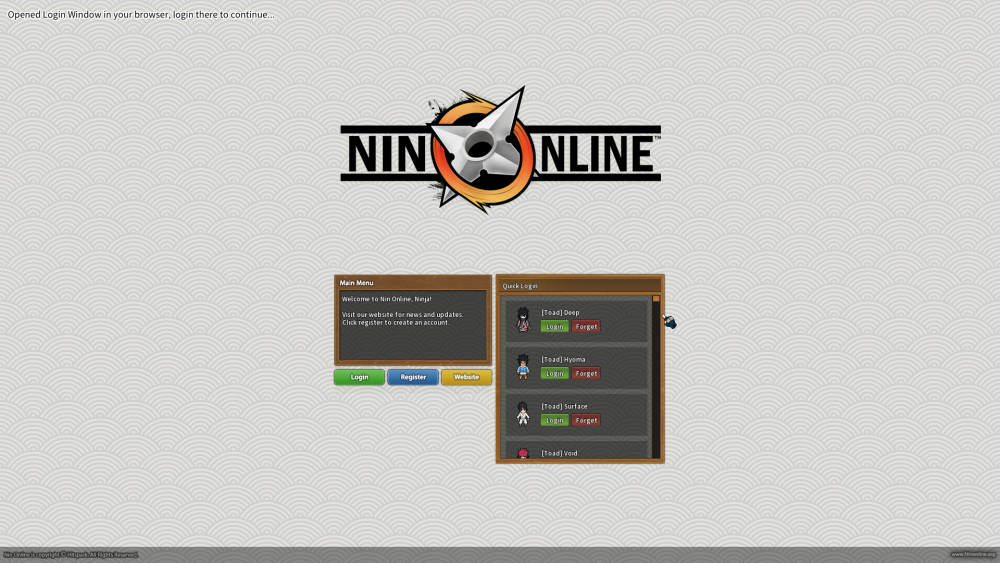Log in as [Toad] Surface

[x=554, y=421]
